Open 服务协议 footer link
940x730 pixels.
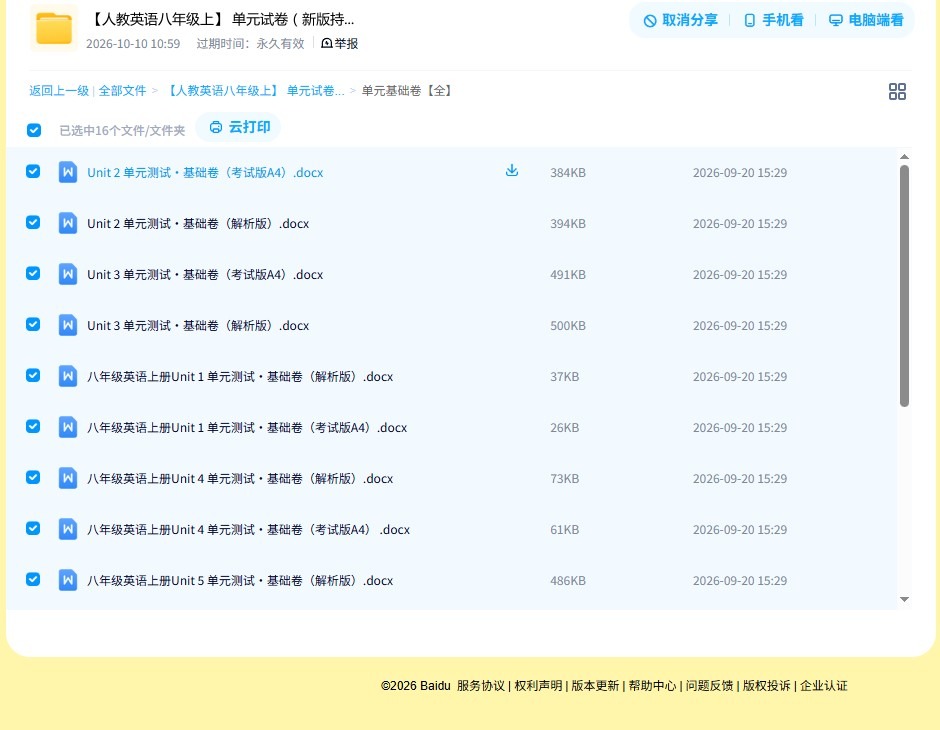481,686
